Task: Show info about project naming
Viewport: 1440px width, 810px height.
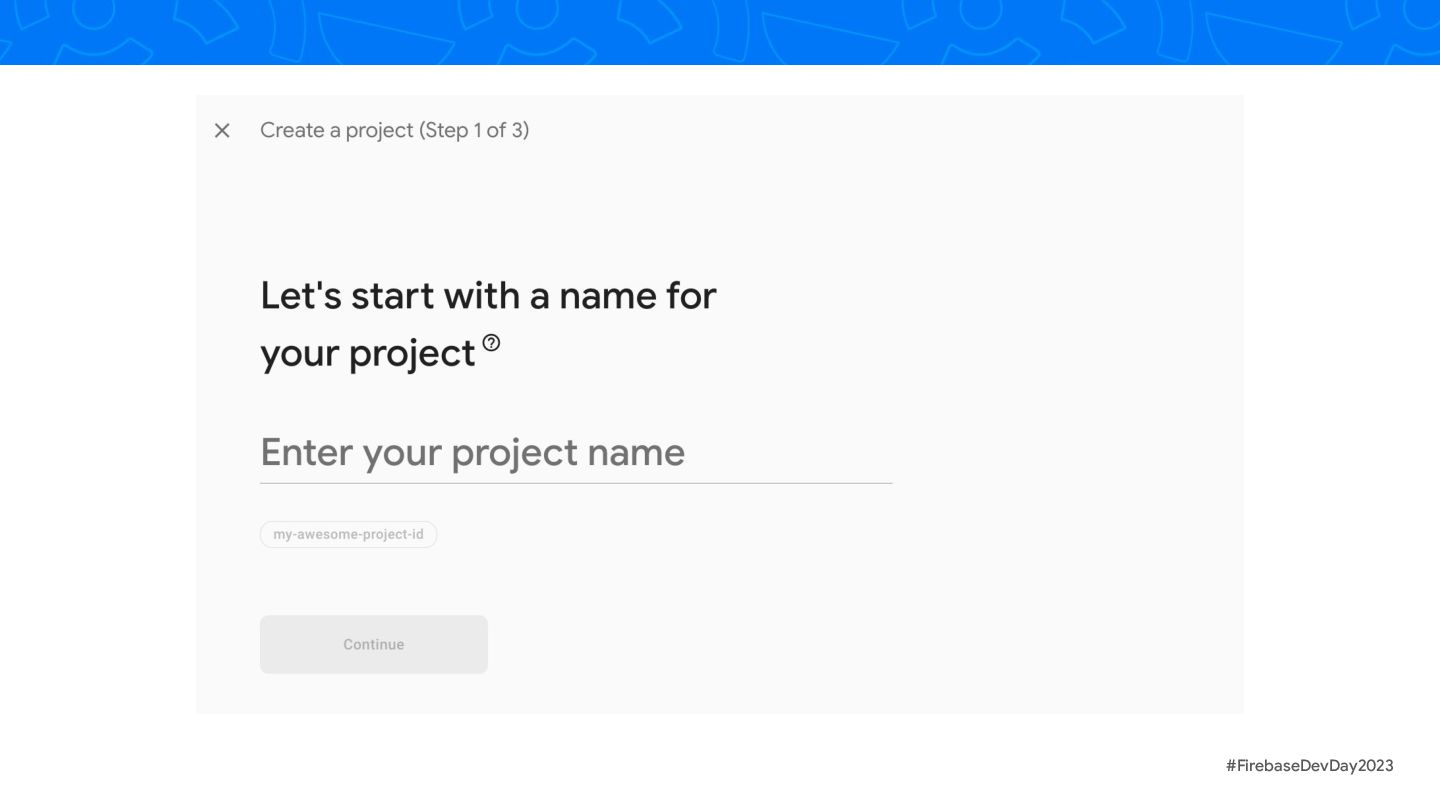Action: (x=491, y=343)
